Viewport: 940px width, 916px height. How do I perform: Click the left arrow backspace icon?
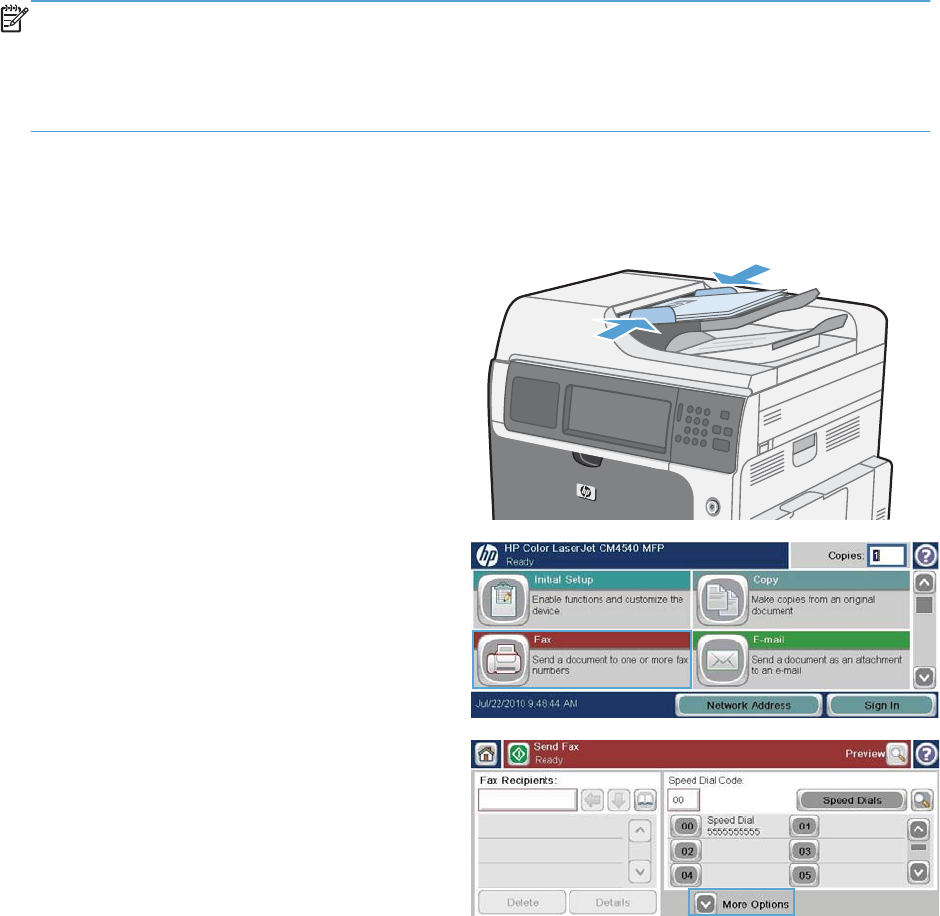coord(592,800)
